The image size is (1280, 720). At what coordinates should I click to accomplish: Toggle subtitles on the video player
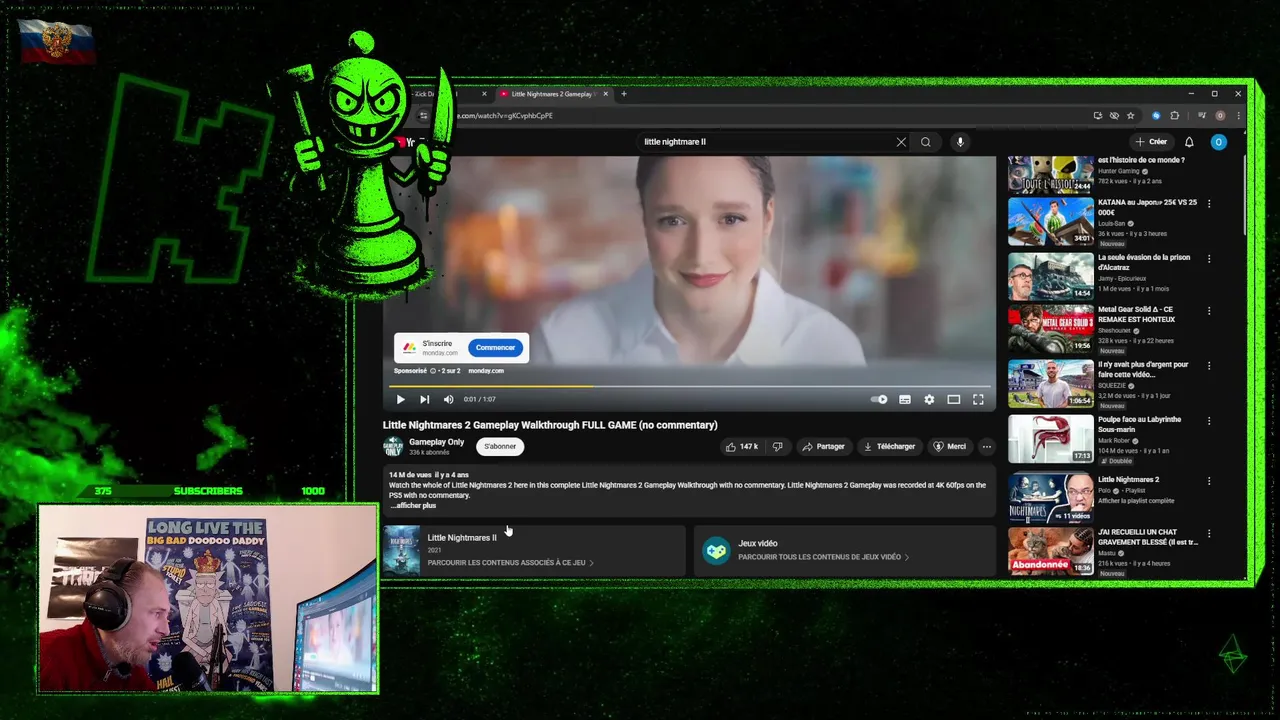pyautogui.click(x=905, y=399)
